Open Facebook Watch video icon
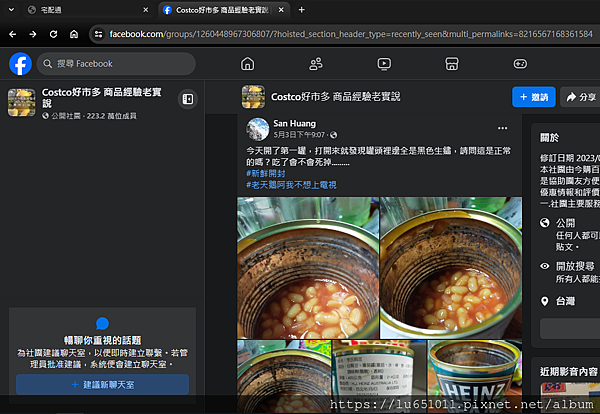The width and height of the screenshot is (600, 414). (384, 64)
